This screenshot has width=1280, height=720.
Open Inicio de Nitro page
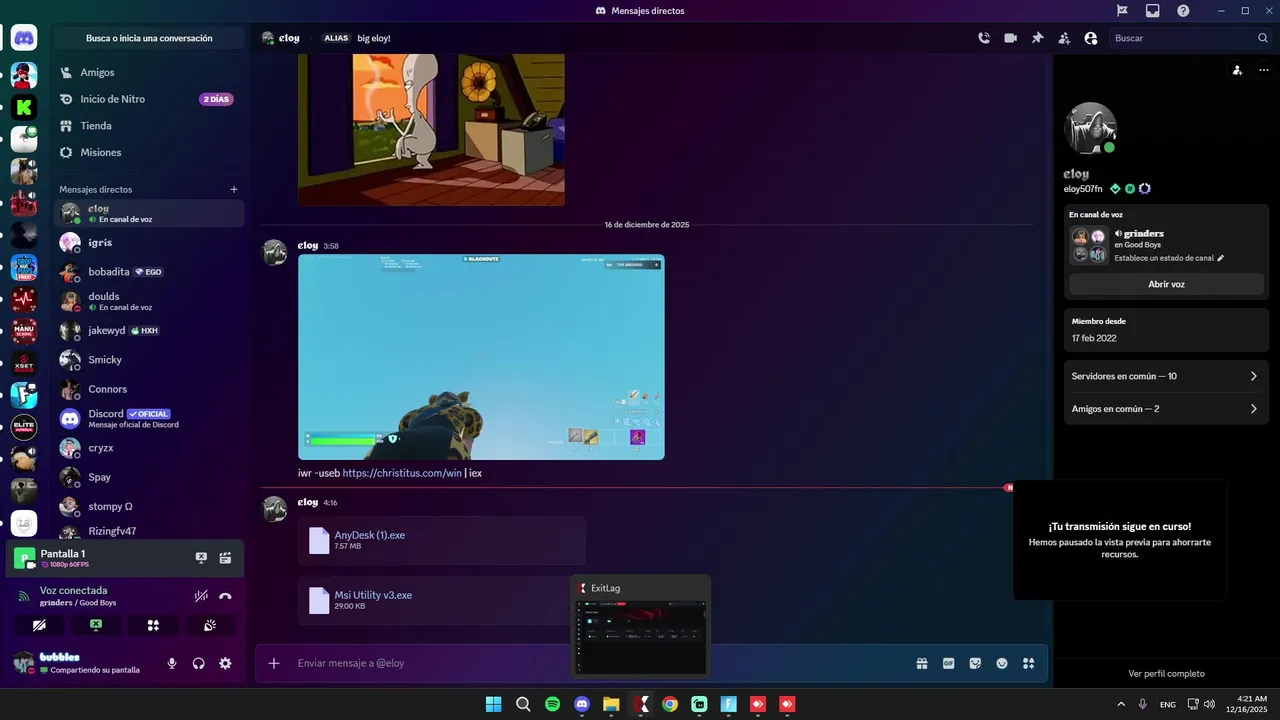pyautogui.click(x=148, y=99)
